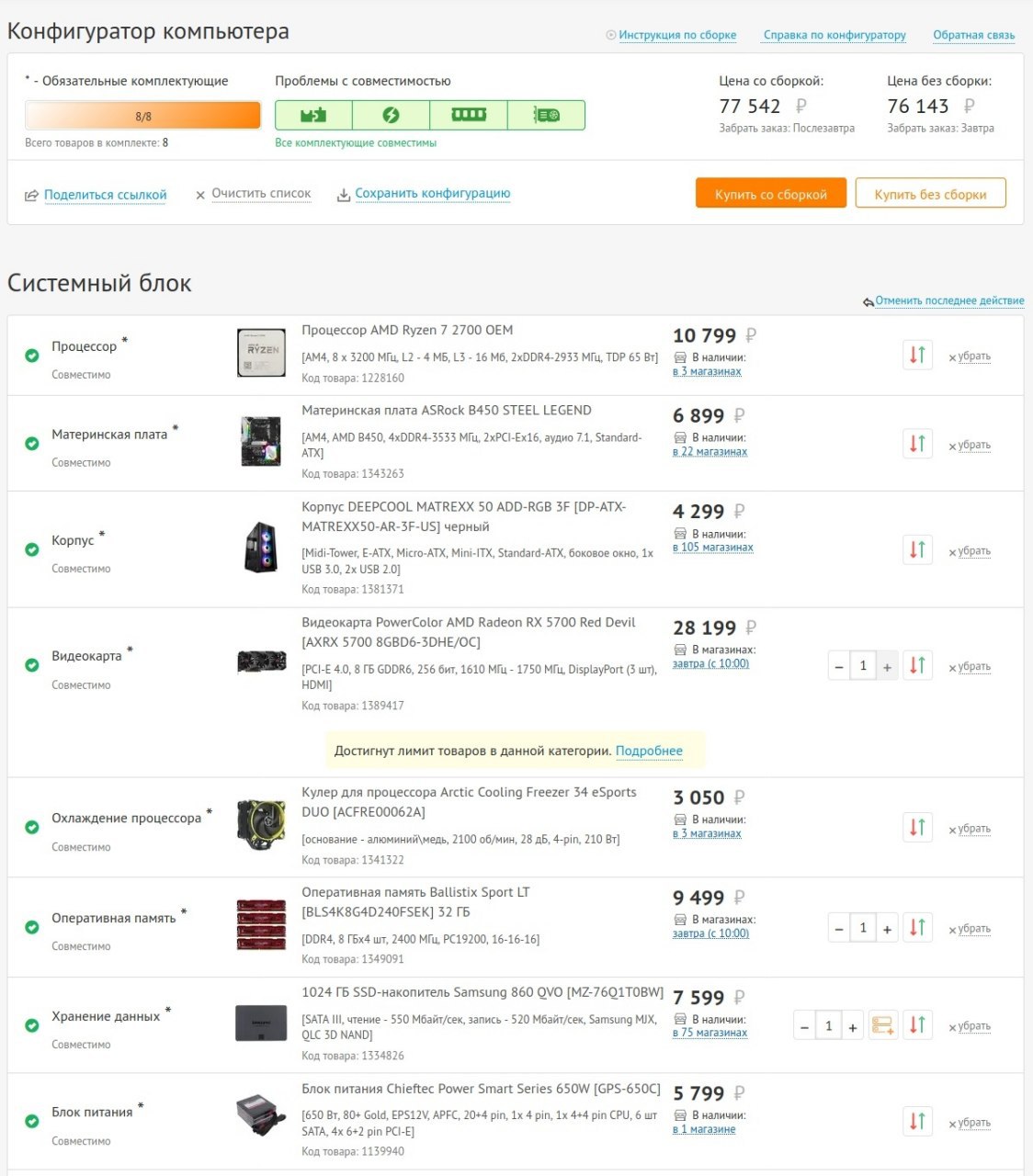Open Ryzen processor thumbnail image
Image resolution: width=1033 pixels, height=1176 pixels.
click(262, 354)
